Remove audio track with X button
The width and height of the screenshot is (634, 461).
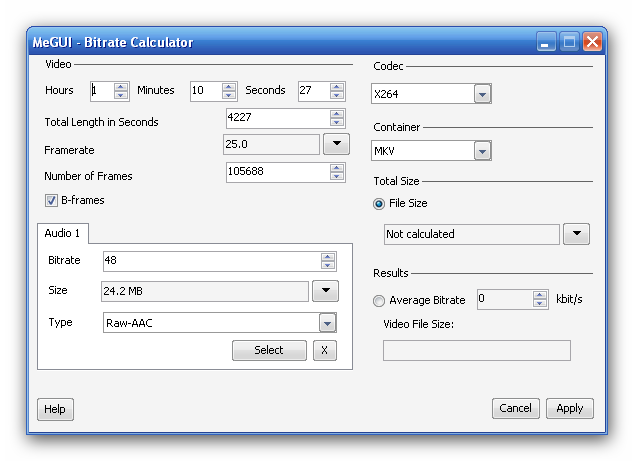(x=325, y=350)
